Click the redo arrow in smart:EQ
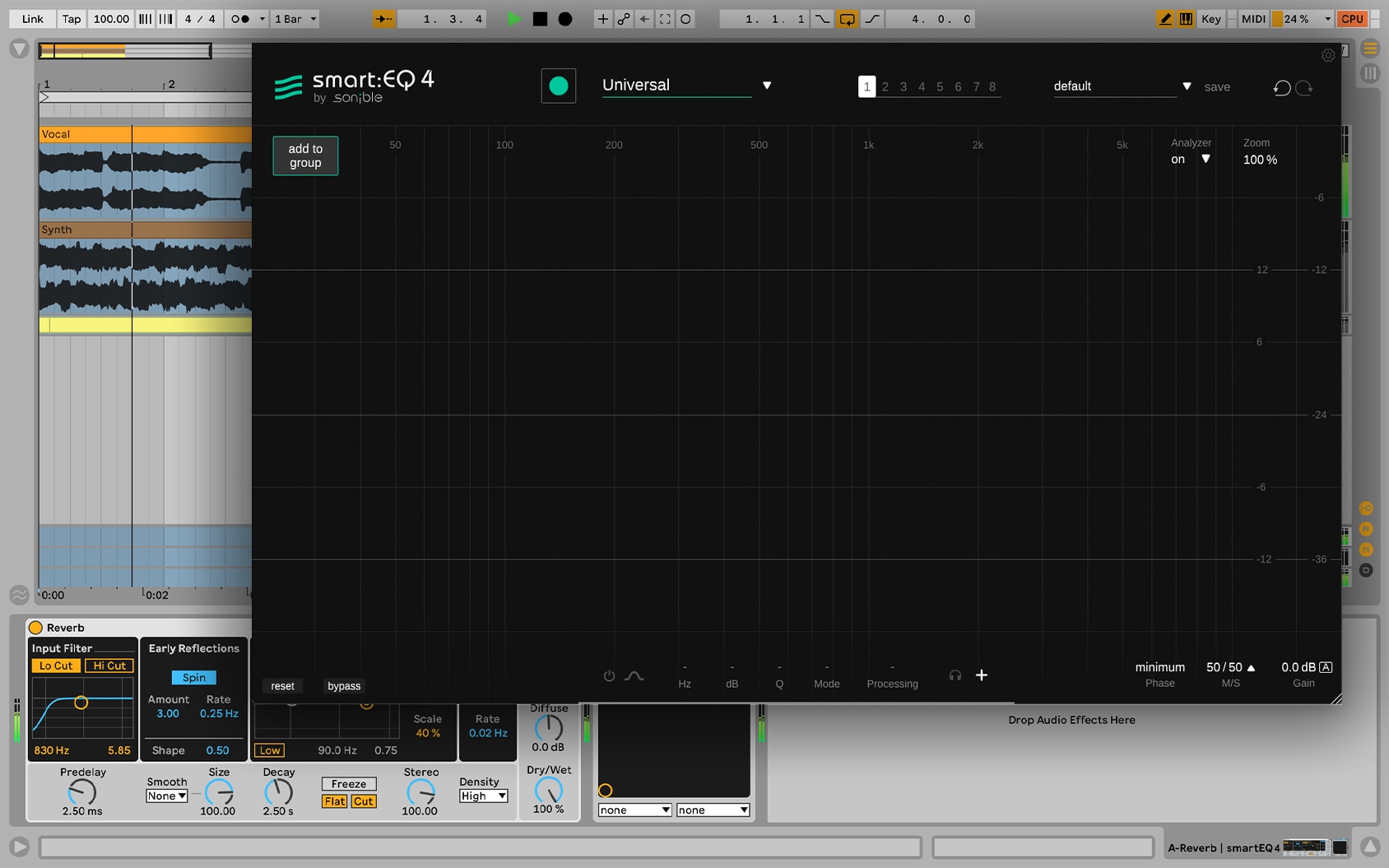Viewport: 1389px width, 868px height. [x=1304, y=87]
